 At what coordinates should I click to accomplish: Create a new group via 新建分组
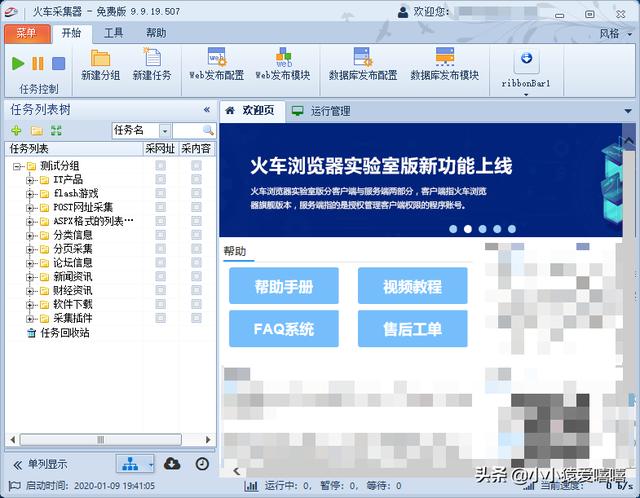click(x=100, y=65)
